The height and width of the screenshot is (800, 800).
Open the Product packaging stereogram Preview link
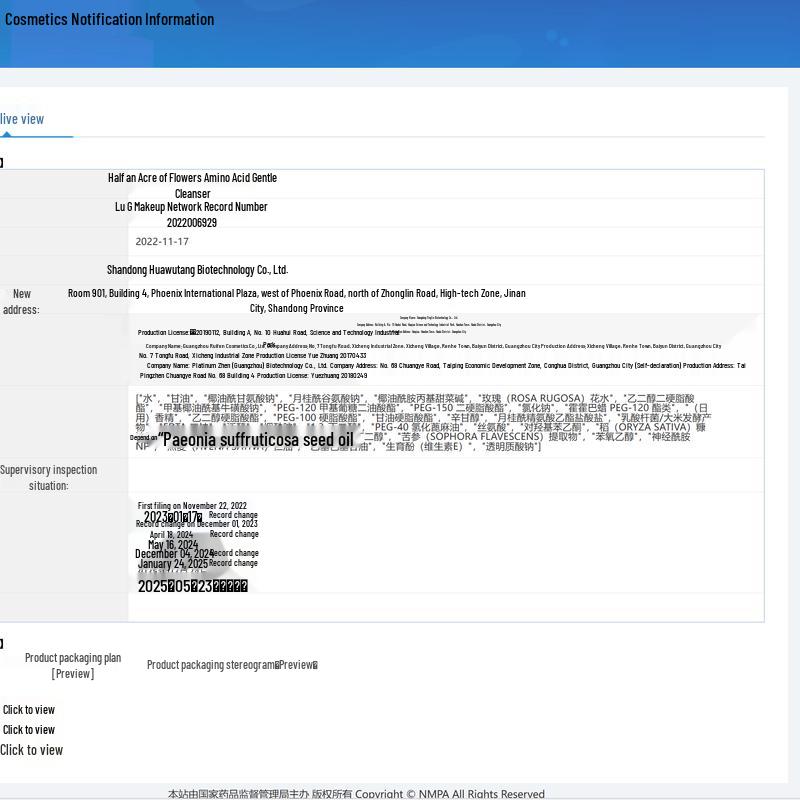tap(232, 665)
